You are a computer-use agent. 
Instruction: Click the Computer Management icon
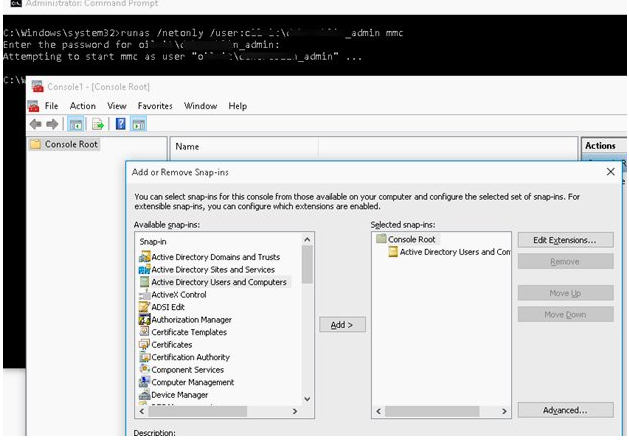144,382
